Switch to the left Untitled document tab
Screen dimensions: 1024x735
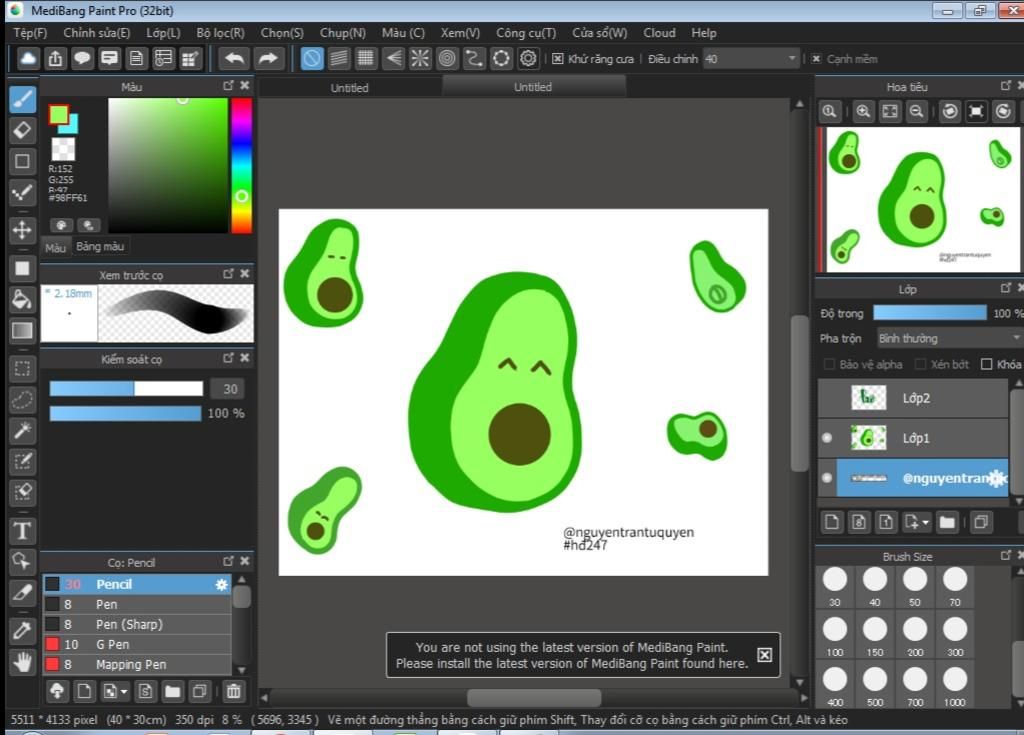coord(349,88)
